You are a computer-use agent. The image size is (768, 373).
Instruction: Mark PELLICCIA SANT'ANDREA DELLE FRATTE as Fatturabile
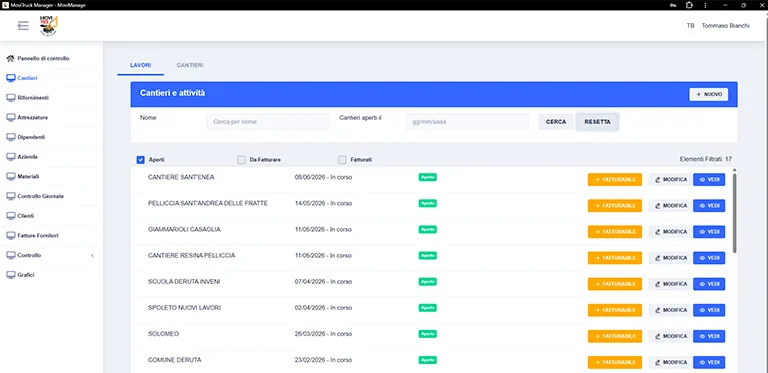(x=615, y=206)
